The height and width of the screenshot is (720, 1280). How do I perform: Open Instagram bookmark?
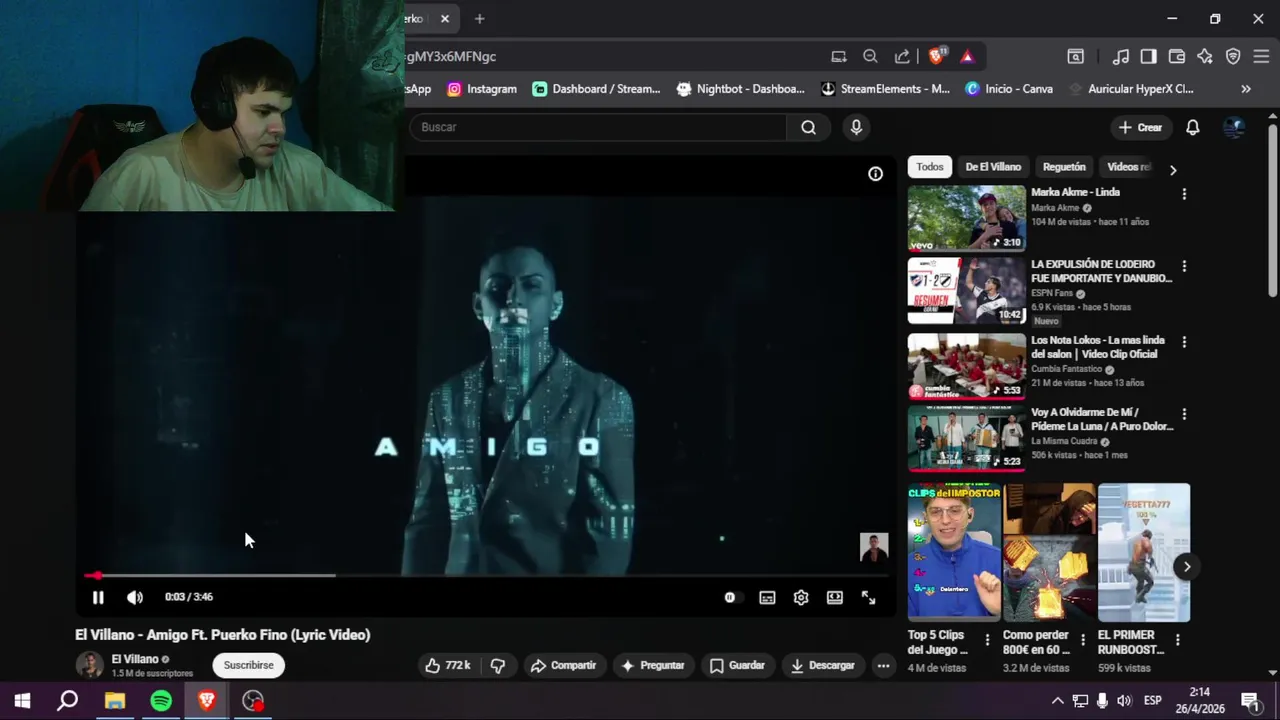[482, 89]
